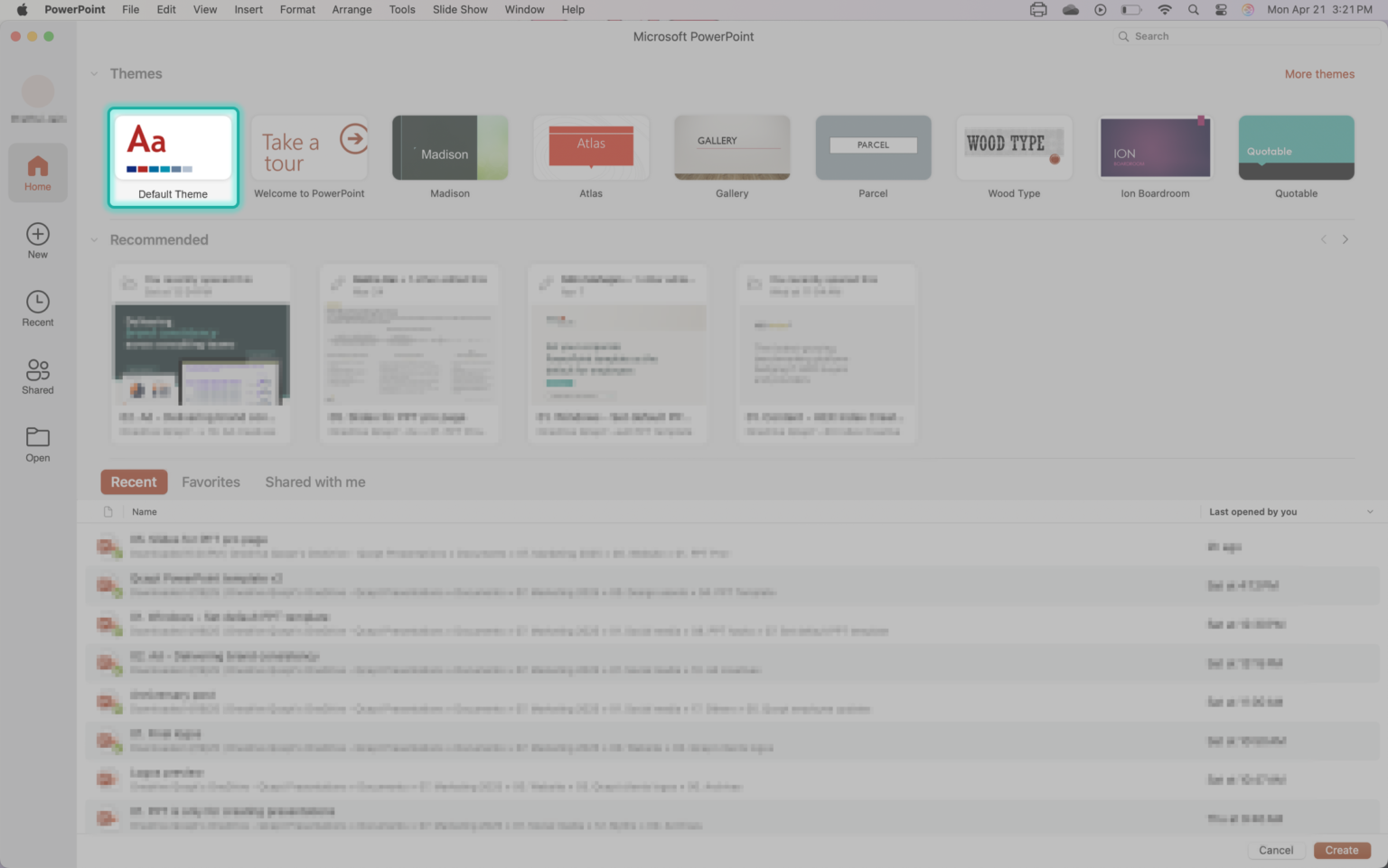
Task: Select the Madison theme thumbnail
Action: coord(450,148)
